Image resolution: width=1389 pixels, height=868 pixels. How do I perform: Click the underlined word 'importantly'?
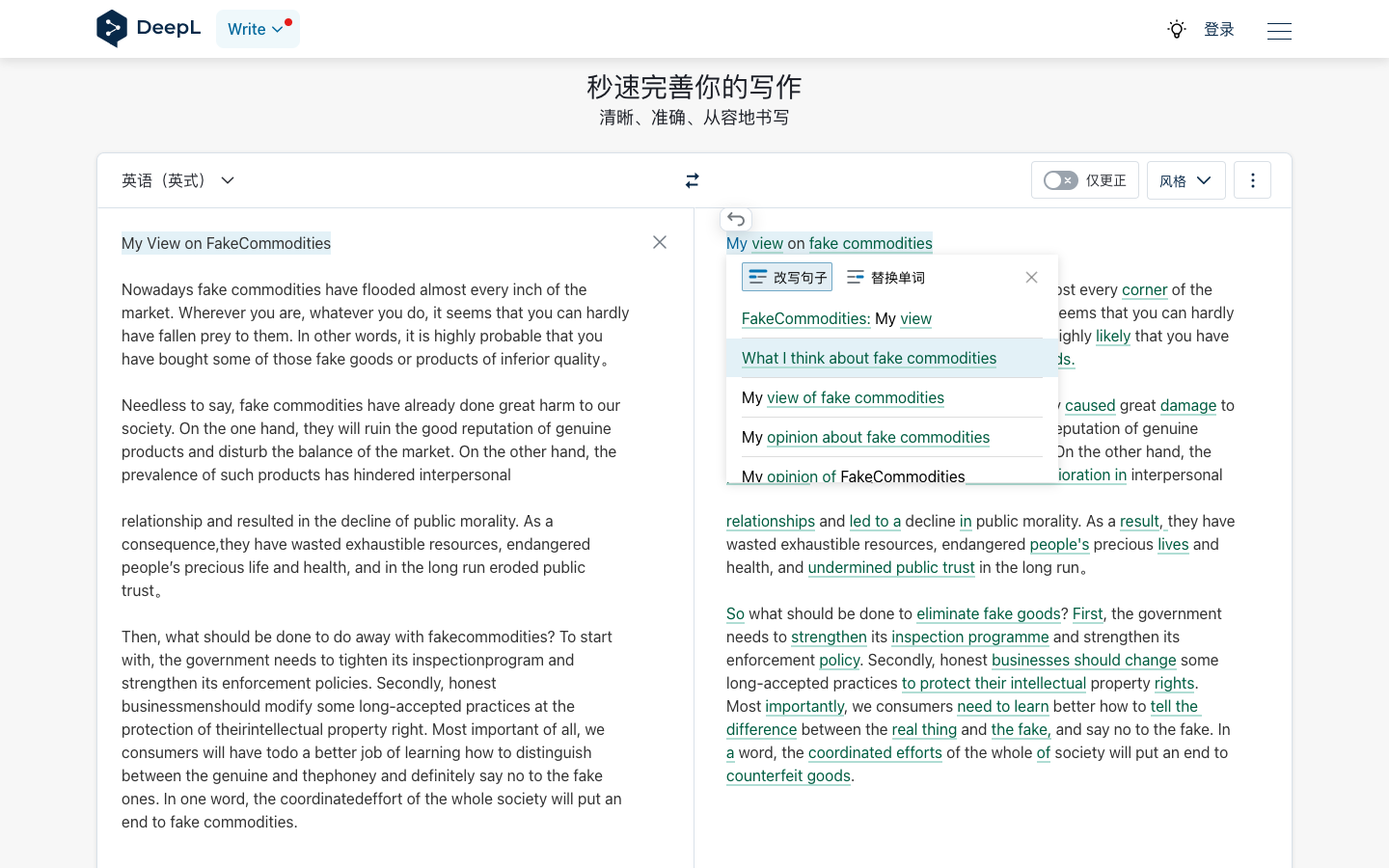pyautogui.click(x=804, y=706)
